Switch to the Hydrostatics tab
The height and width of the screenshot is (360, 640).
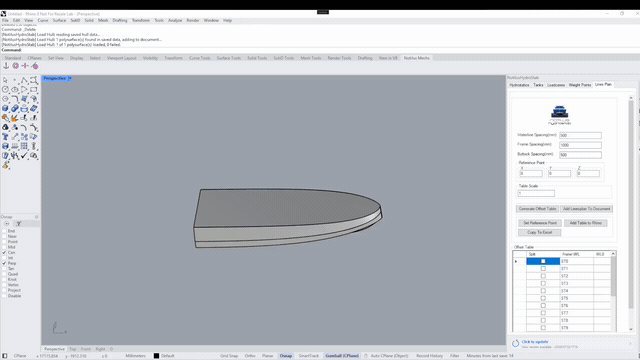pos(519,85)
